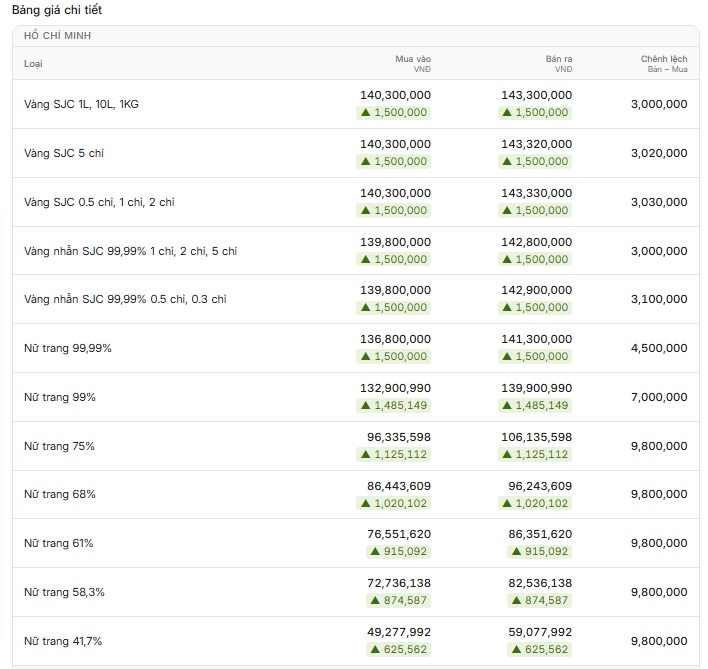Click the green up-arrow badge under 140,300,000 for SJC 1L
This screenshot has height=669, width=708.
tap(393, 112)
